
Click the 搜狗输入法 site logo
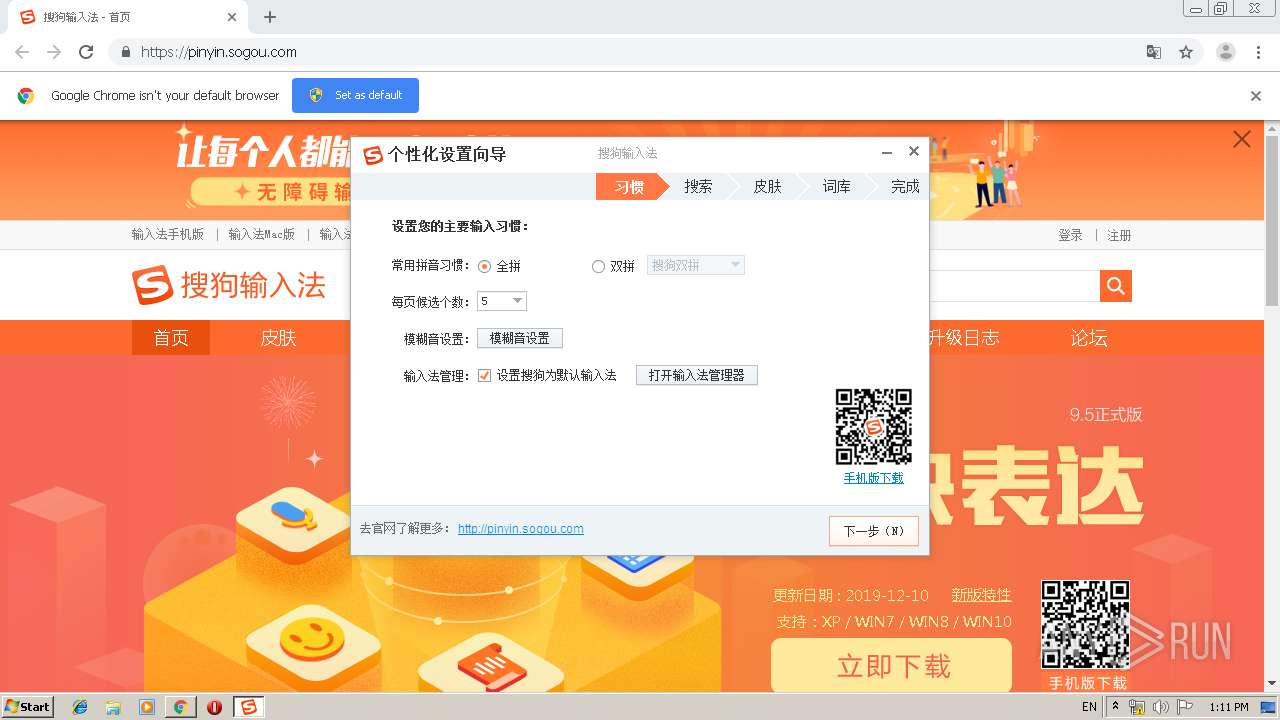[229, 285]
